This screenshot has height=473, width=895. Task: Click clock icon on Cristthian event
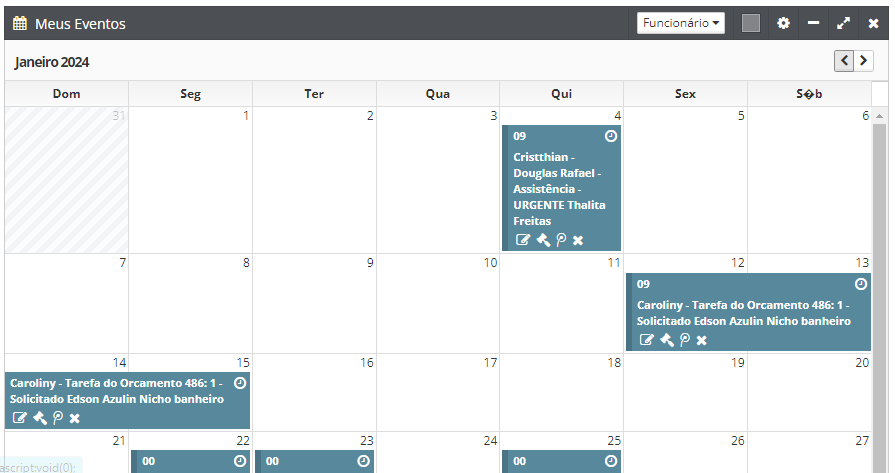click(x=611, y=136)
